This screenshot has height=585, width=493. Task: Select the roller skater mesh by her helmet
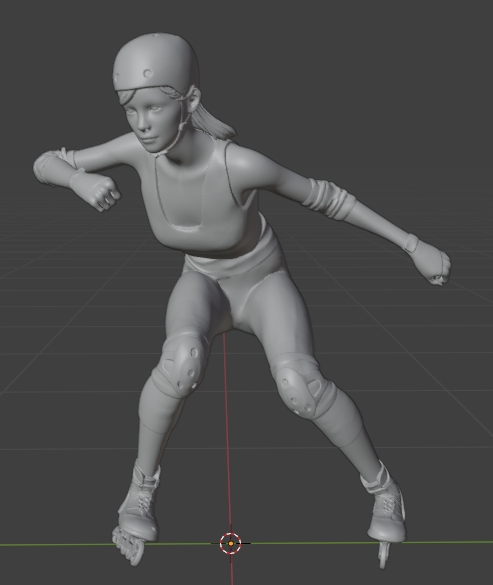pos(156,62)
